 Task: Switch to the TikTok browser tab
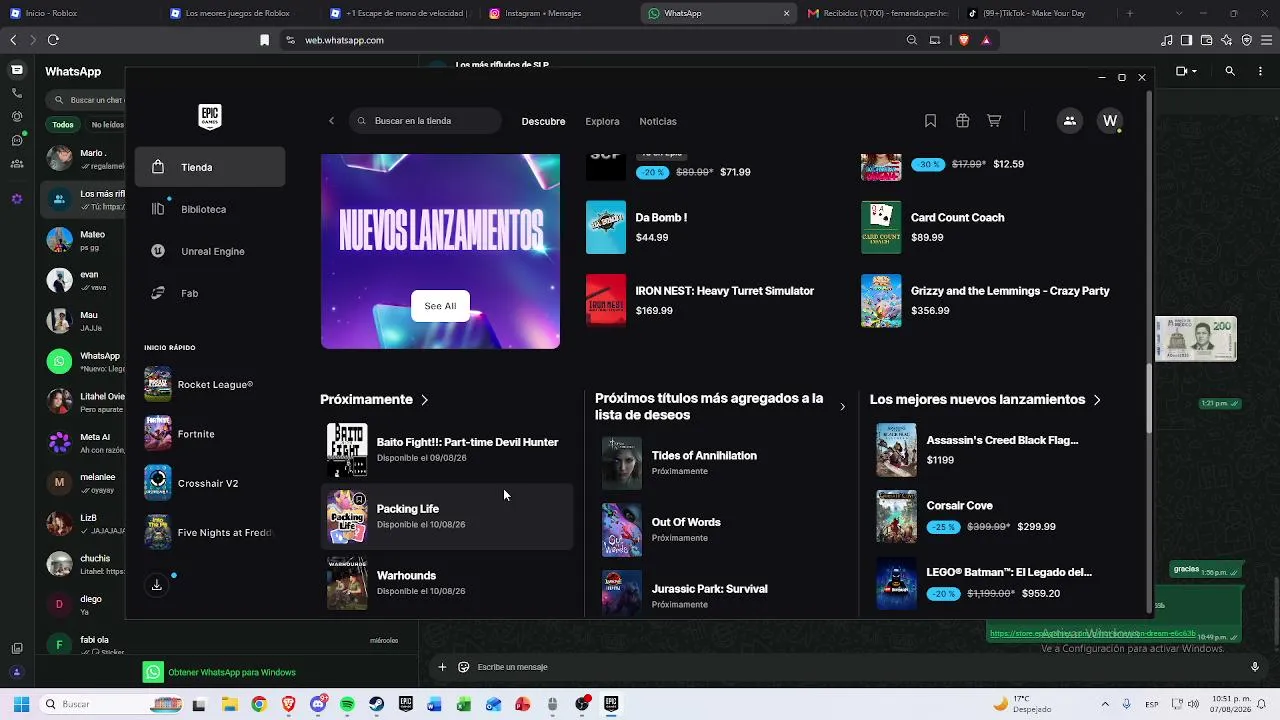[x=1035, y=13]
